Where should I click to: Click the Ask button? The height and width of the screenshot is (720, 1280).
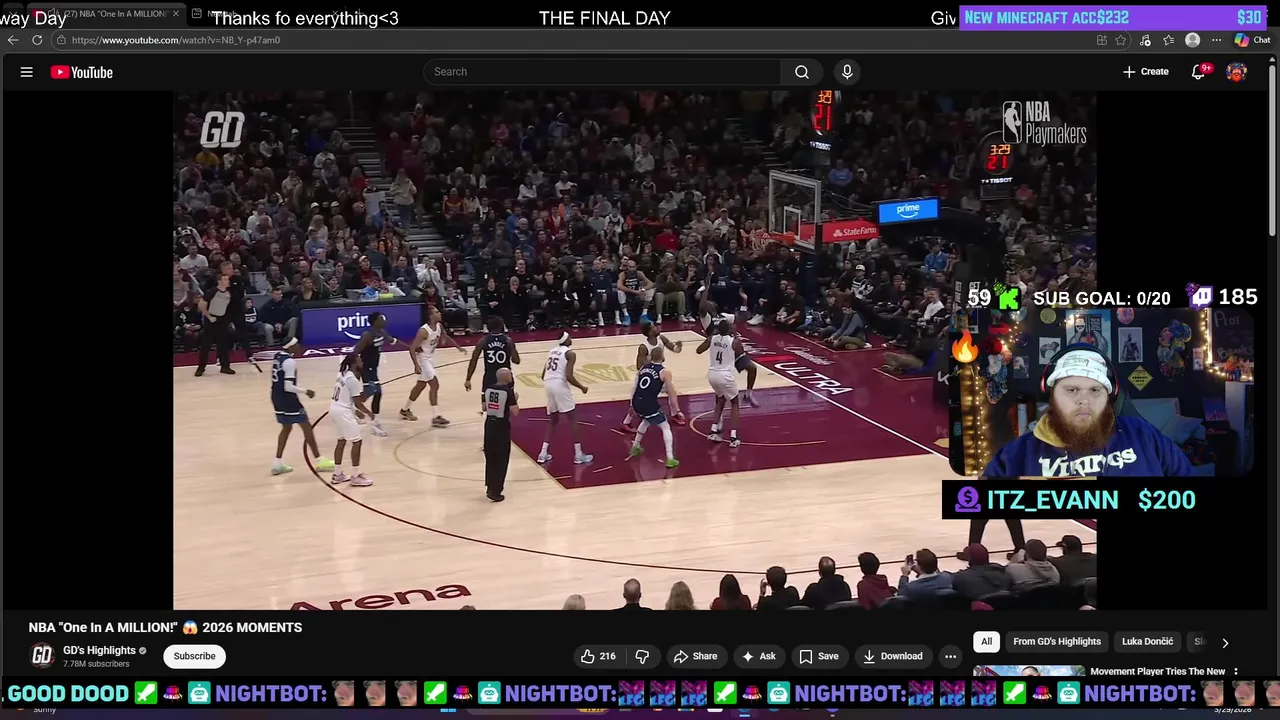[759, 656]
